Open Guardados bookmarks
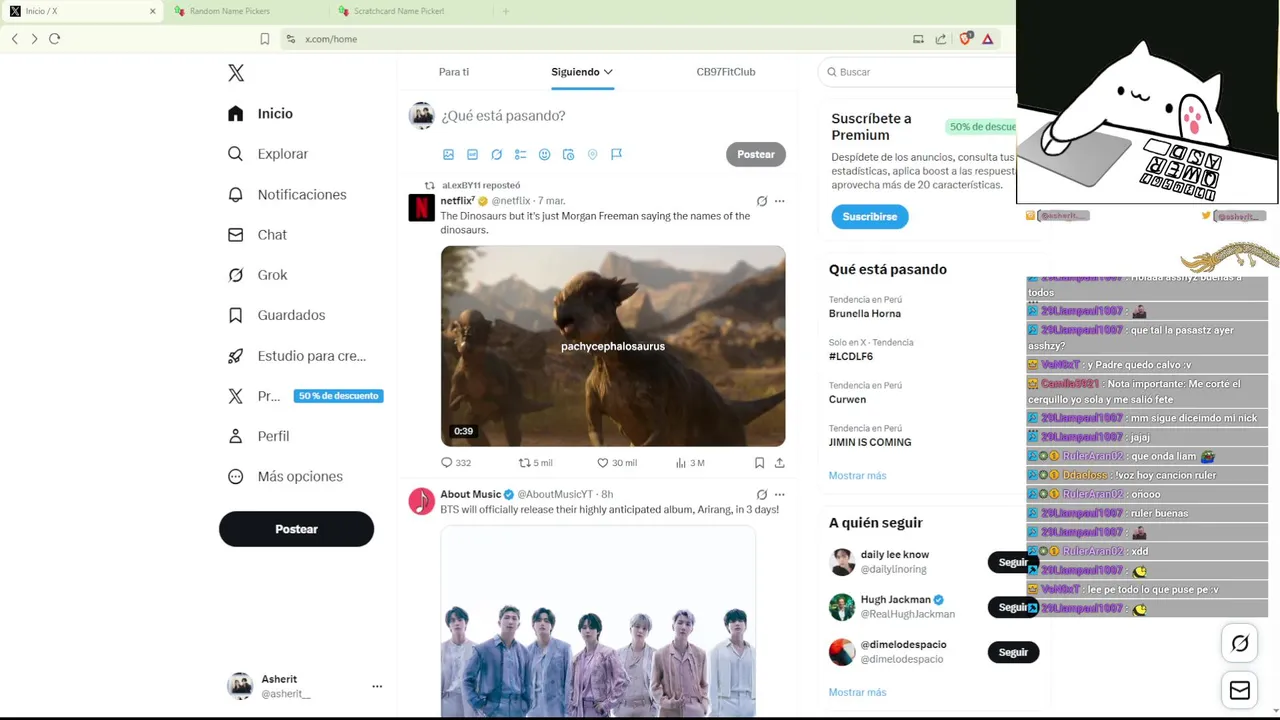 pos(276,315)
